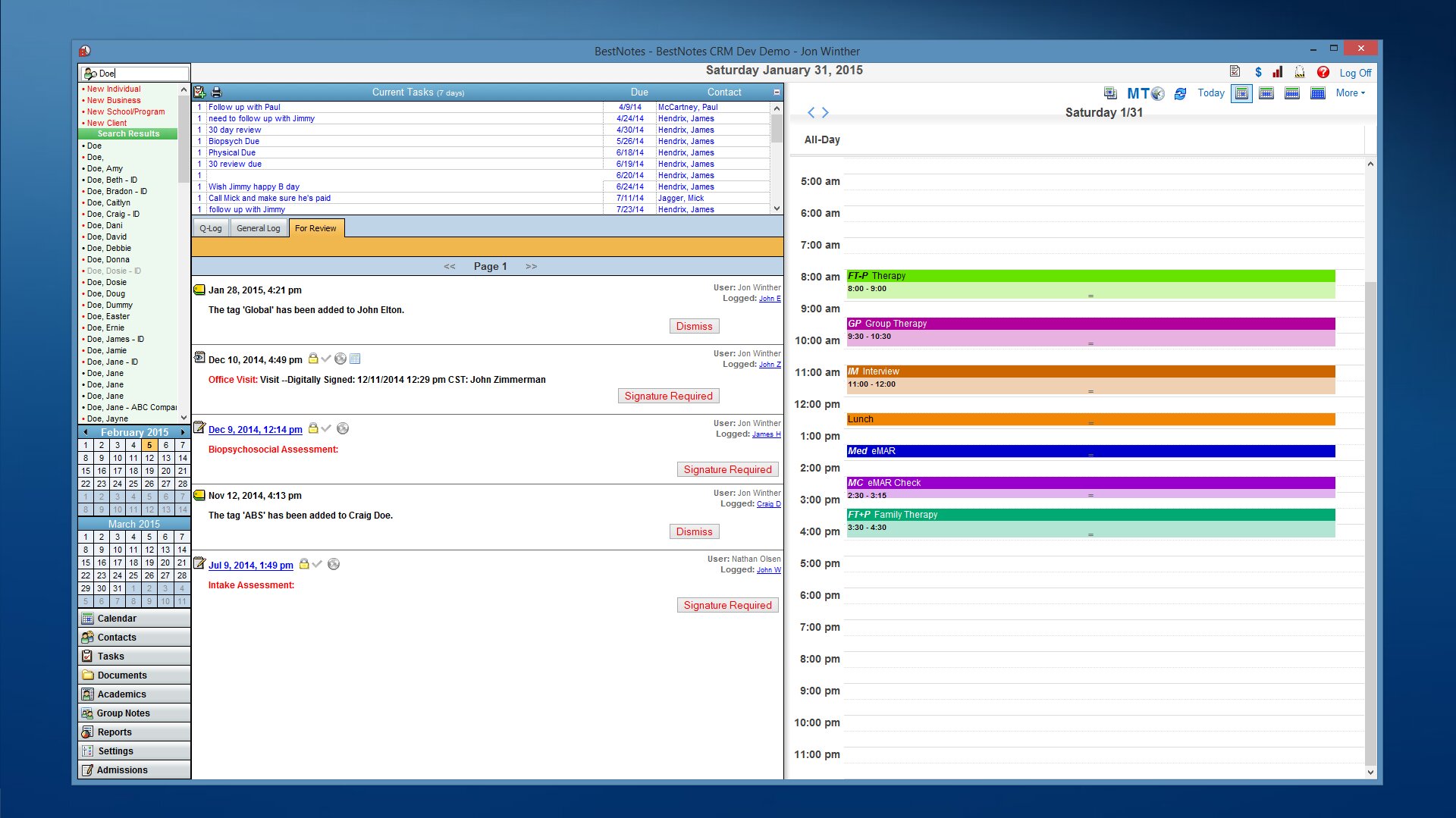Toggle checkmark on Dec 9 Biopsychosocial entry

pyautogui.click(x=327, y=429)
